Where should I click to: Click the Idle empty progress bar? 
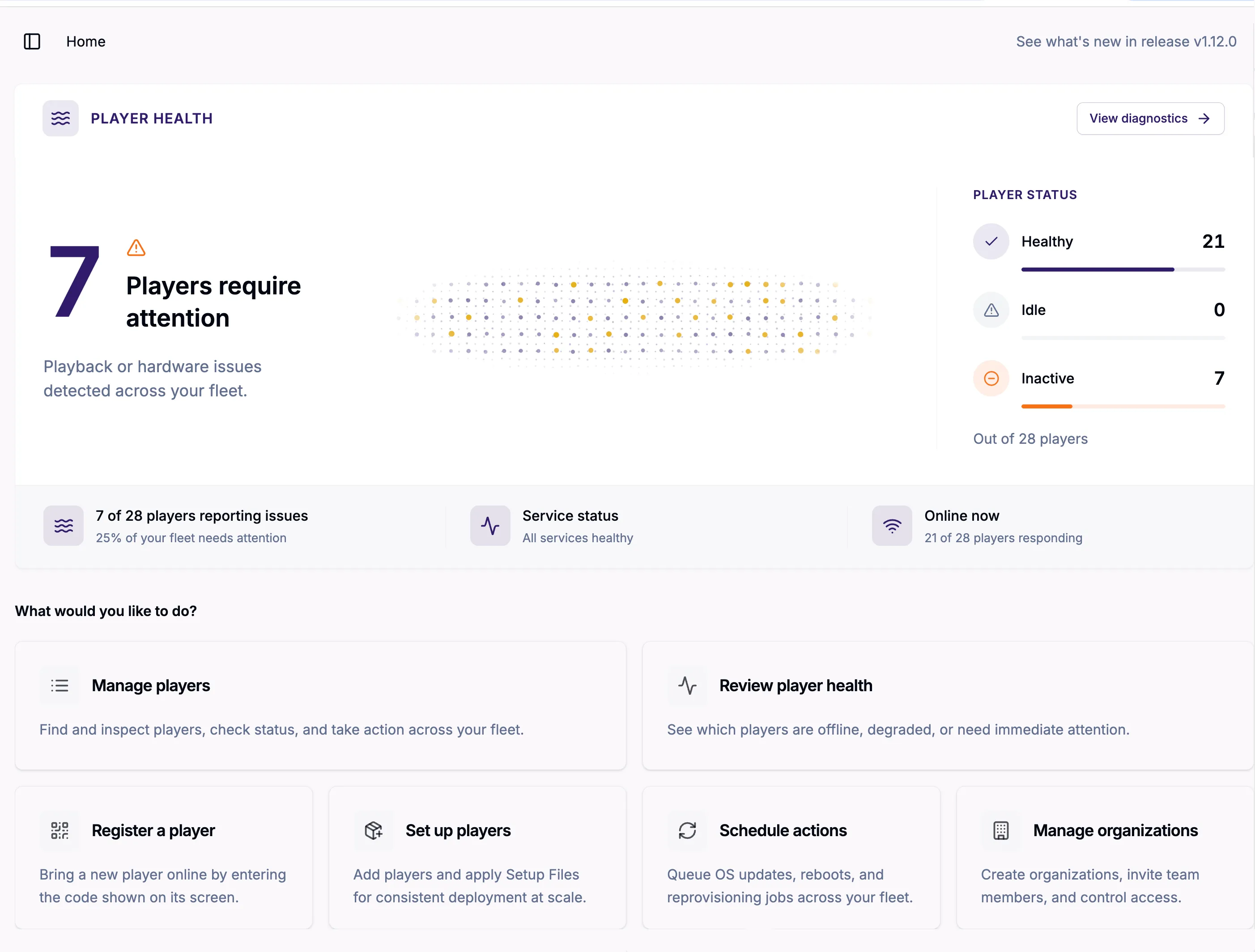(1123, 338)
